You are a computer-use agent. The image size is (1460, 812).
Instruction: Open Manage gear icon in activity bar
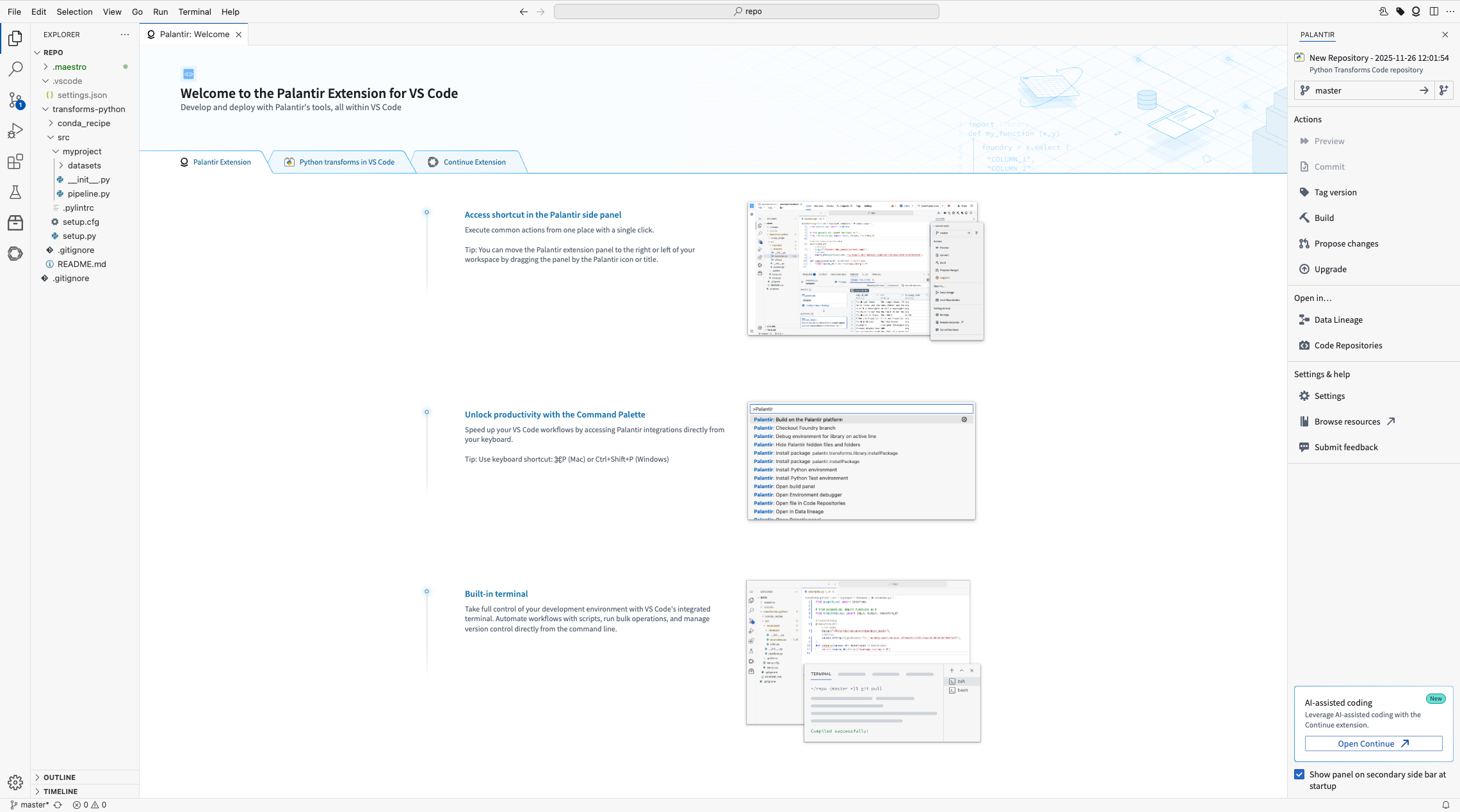click(x=15, y=782)
